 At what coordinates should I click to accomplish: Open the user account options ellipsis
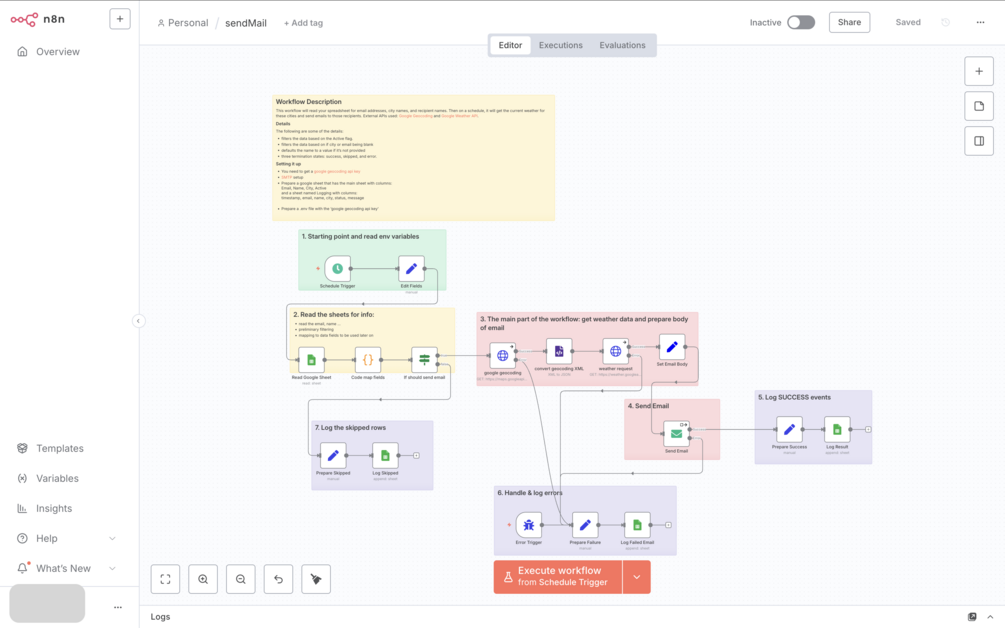[x=118, y=607]
